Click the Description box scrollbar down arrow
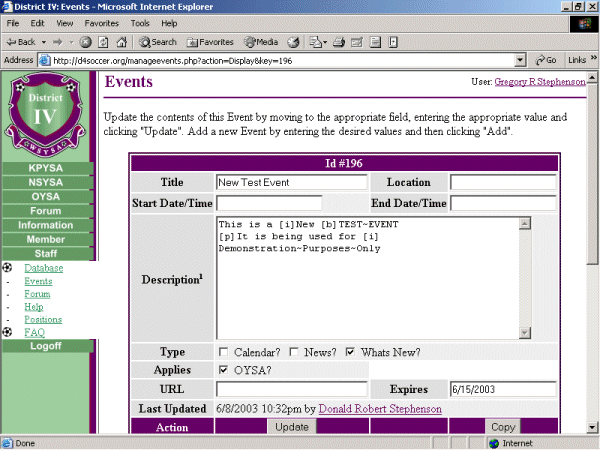 click(x=525, y=333)
